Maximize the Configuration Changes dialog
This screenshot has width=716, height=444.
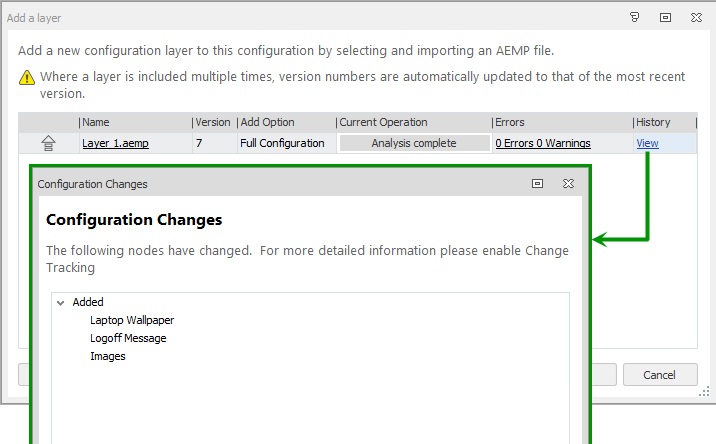click(x=537, y=184)
